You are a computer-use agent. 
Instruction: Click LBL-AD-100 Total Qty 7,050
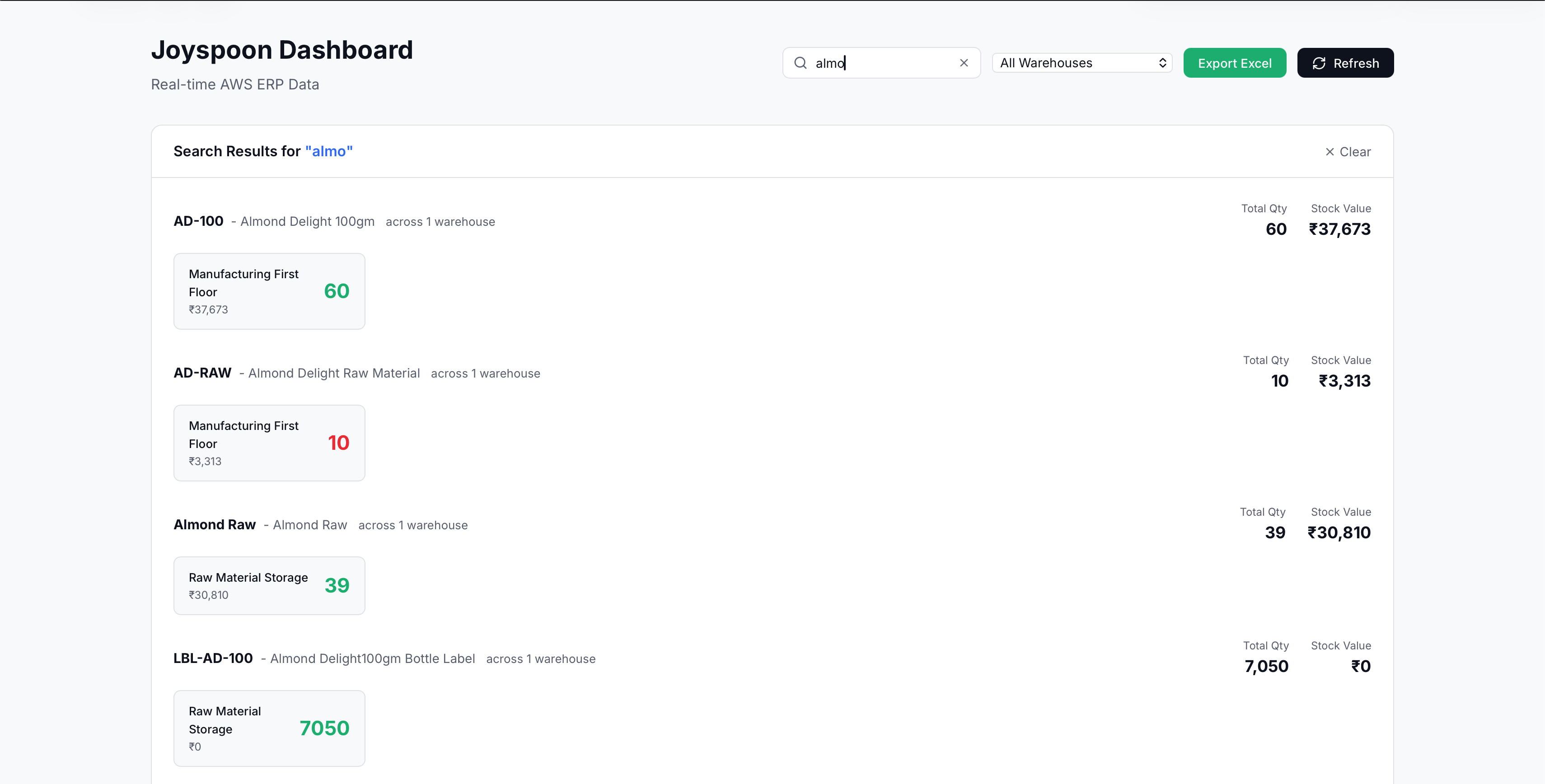click(1266, 666)
